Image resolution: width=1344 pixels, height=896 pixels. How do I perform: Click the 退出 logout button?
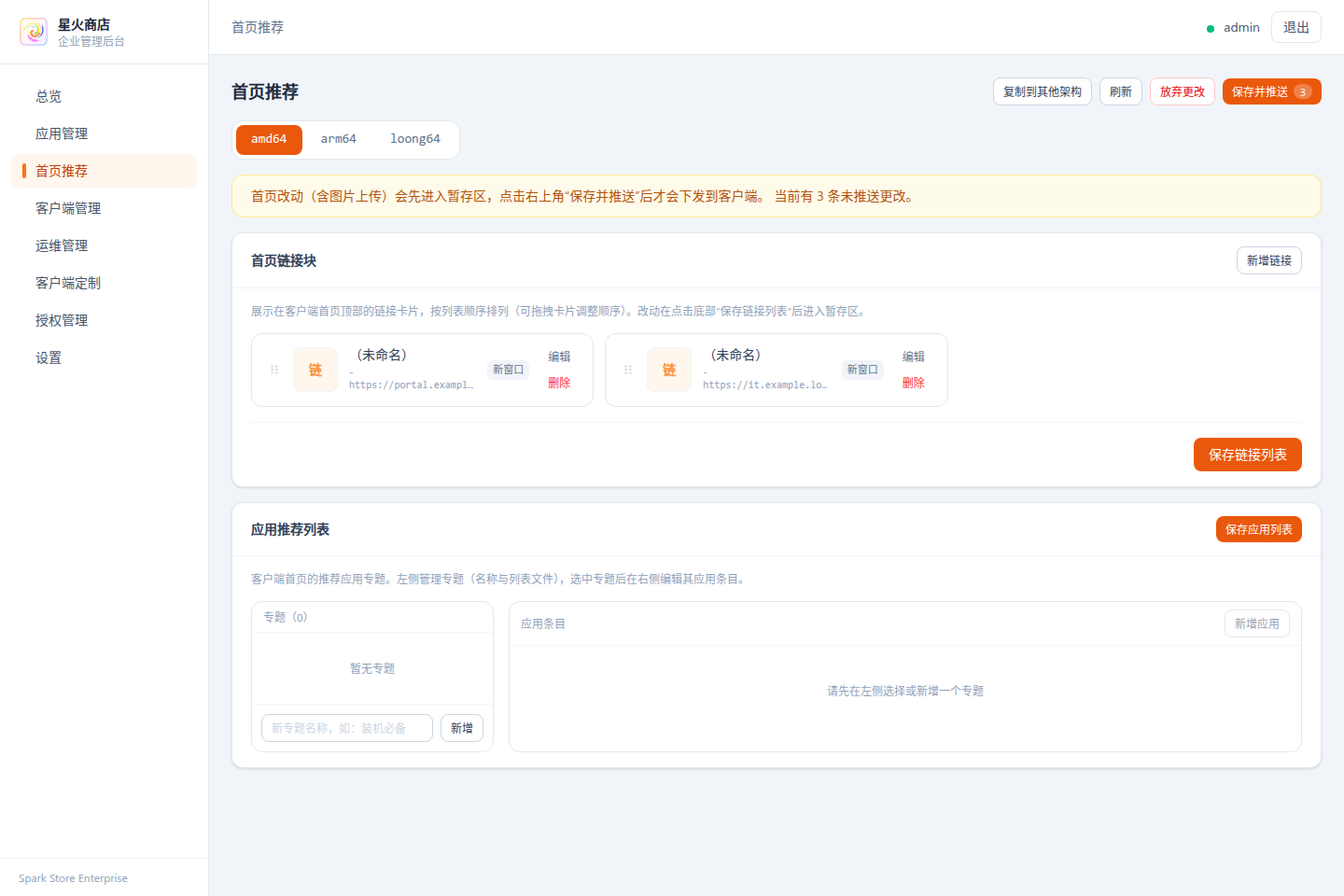(x=1296, y=27)
